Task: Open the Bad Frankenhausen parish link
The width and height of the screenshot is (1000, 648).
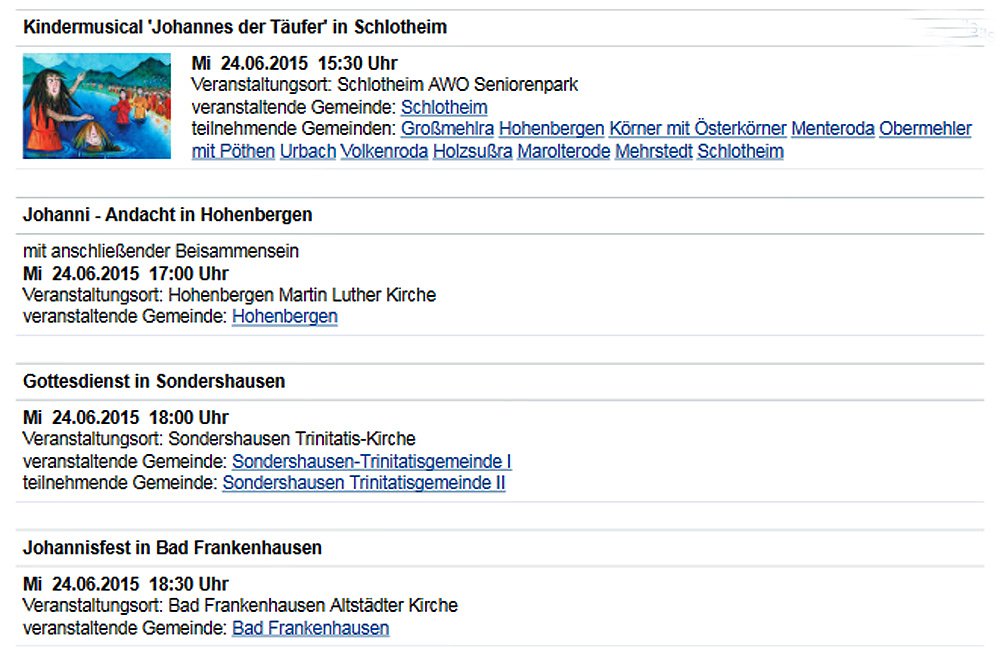Action: click(x=311, y=629)
